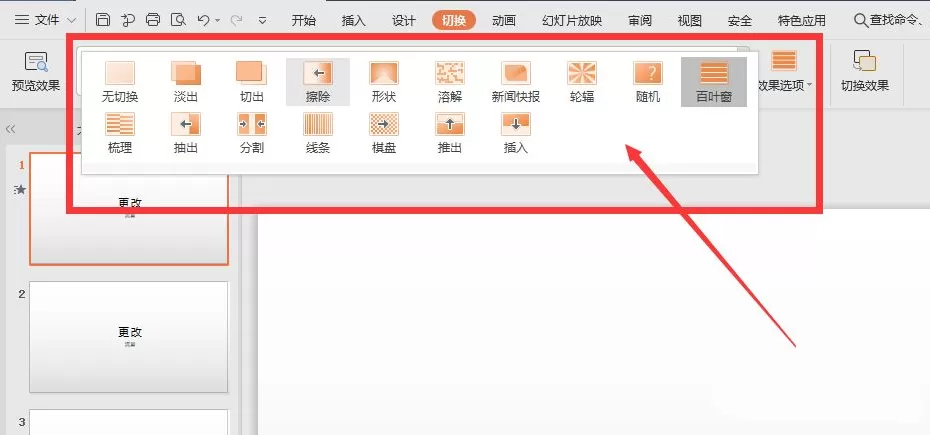
Task: Choose the 擦除 wipe transition
Action: [318, 82]
